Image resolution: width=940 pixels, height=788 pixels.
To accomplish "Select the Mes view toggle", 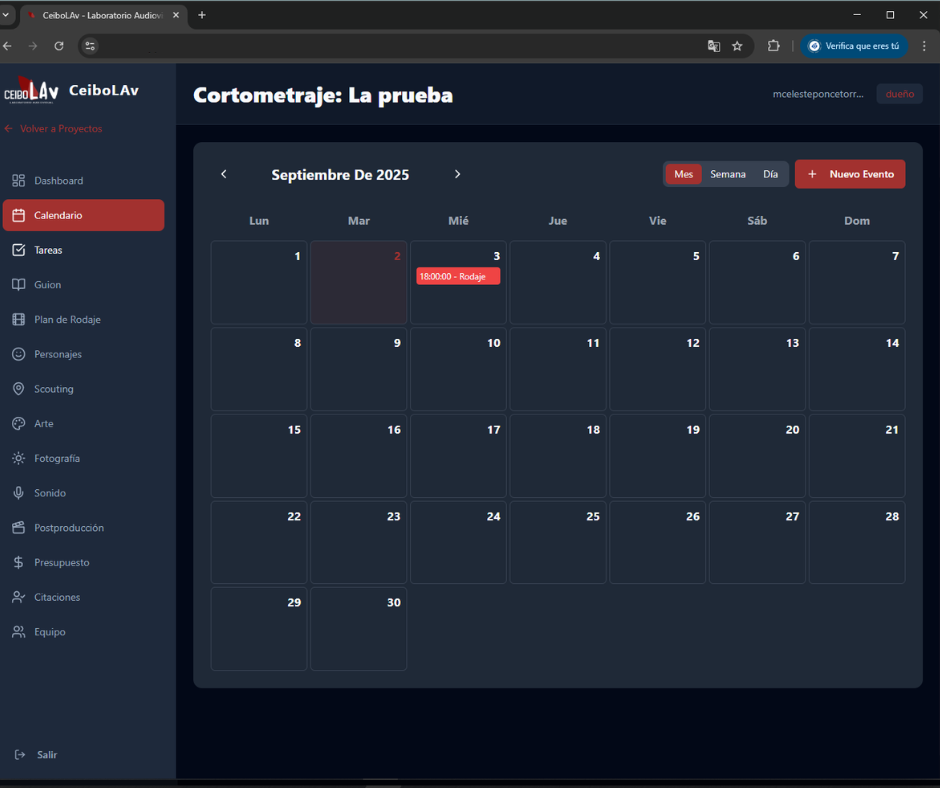I will coord(683,174).
